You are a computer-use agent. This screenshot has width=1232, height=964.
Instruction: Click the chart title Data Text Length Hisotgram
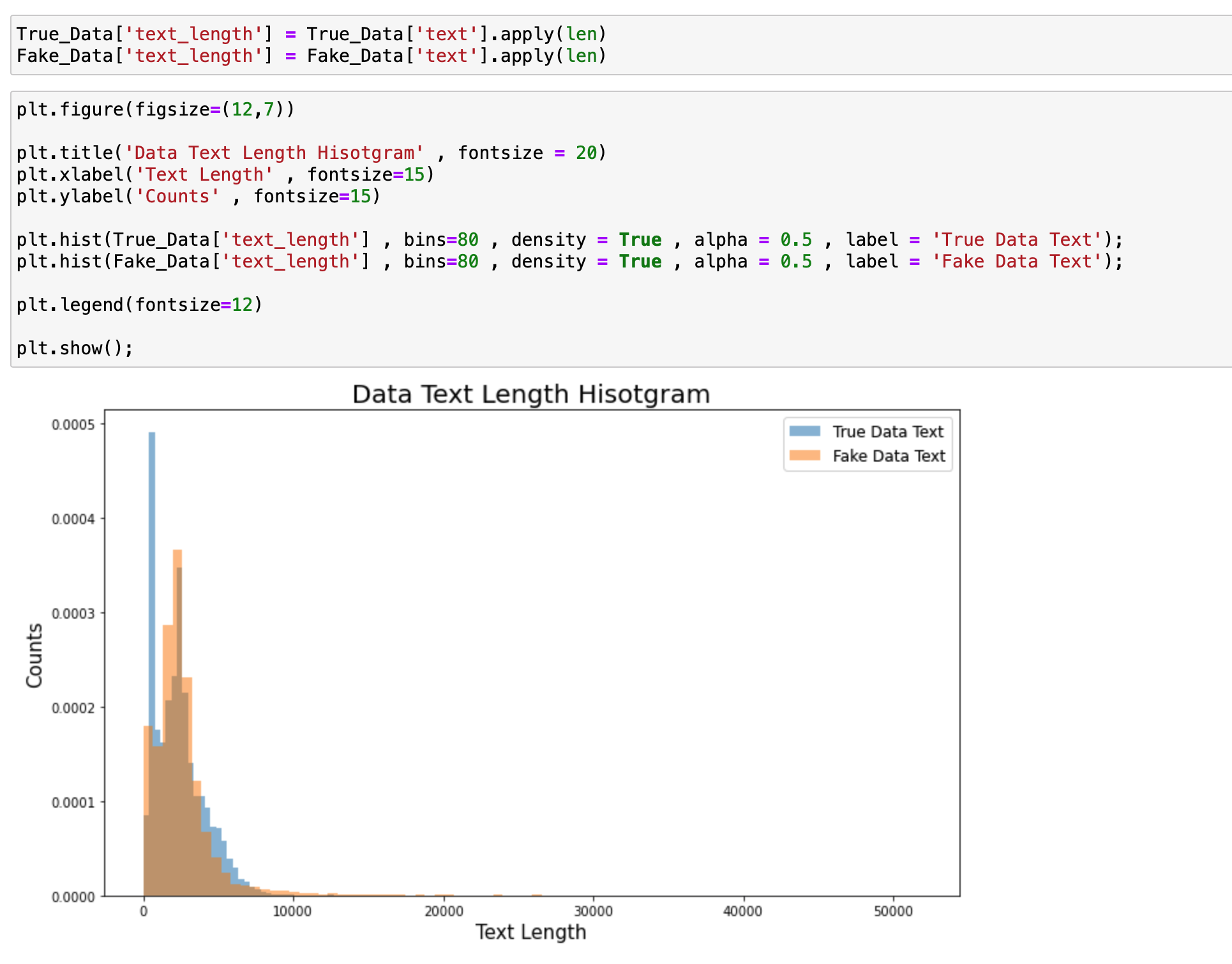coord(530,395)
